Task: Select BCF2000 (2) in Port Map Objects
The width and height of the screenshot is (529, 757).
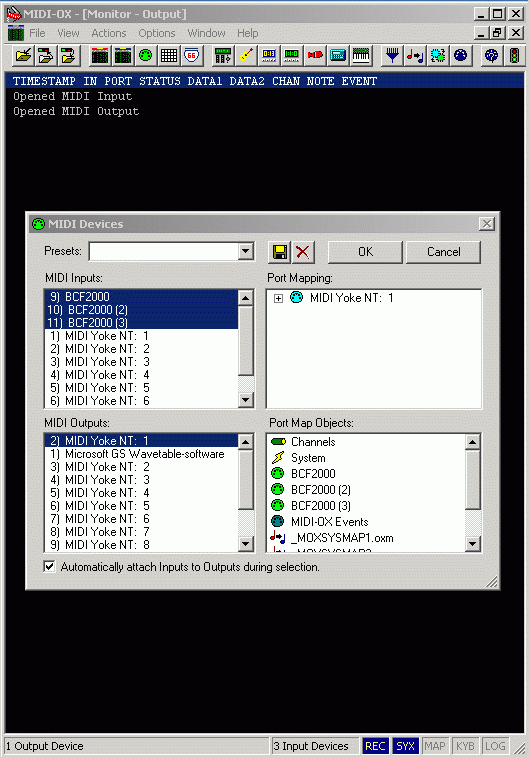Action: point(320,490)
